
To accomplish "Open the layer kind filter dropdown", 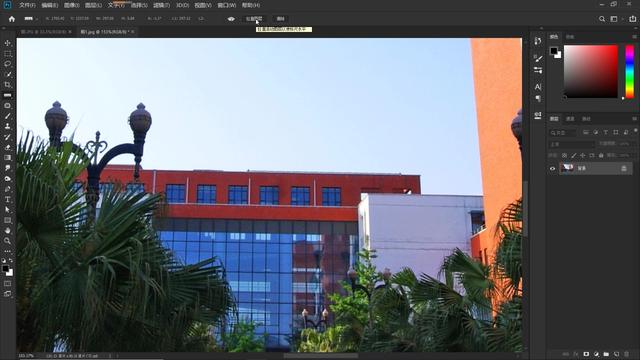I will [563, 133].
